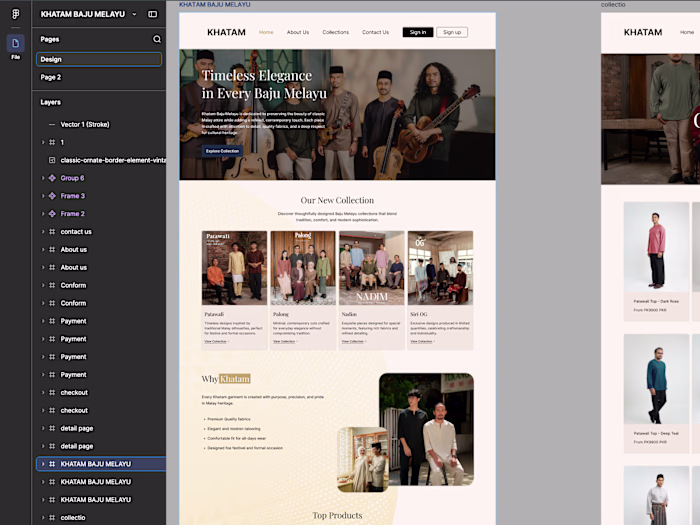
Task: Click the Nadim collection image
Action: tap(372, 268)
